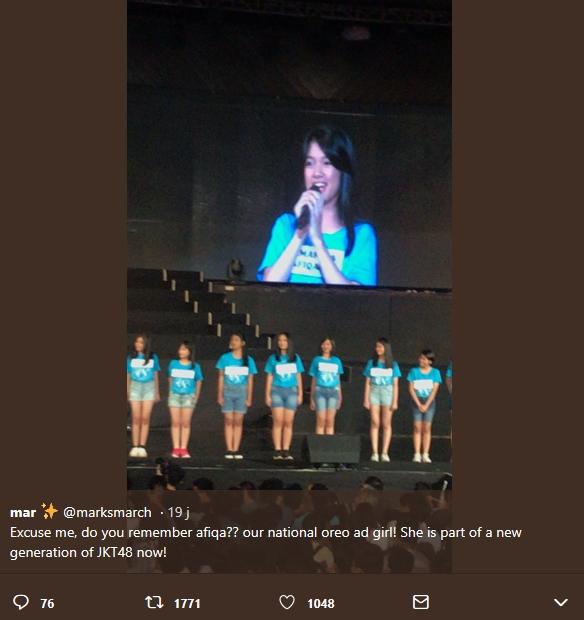Open the concert stage photo
This screenshot has width=584, height=620.
(x=289, y=245)
